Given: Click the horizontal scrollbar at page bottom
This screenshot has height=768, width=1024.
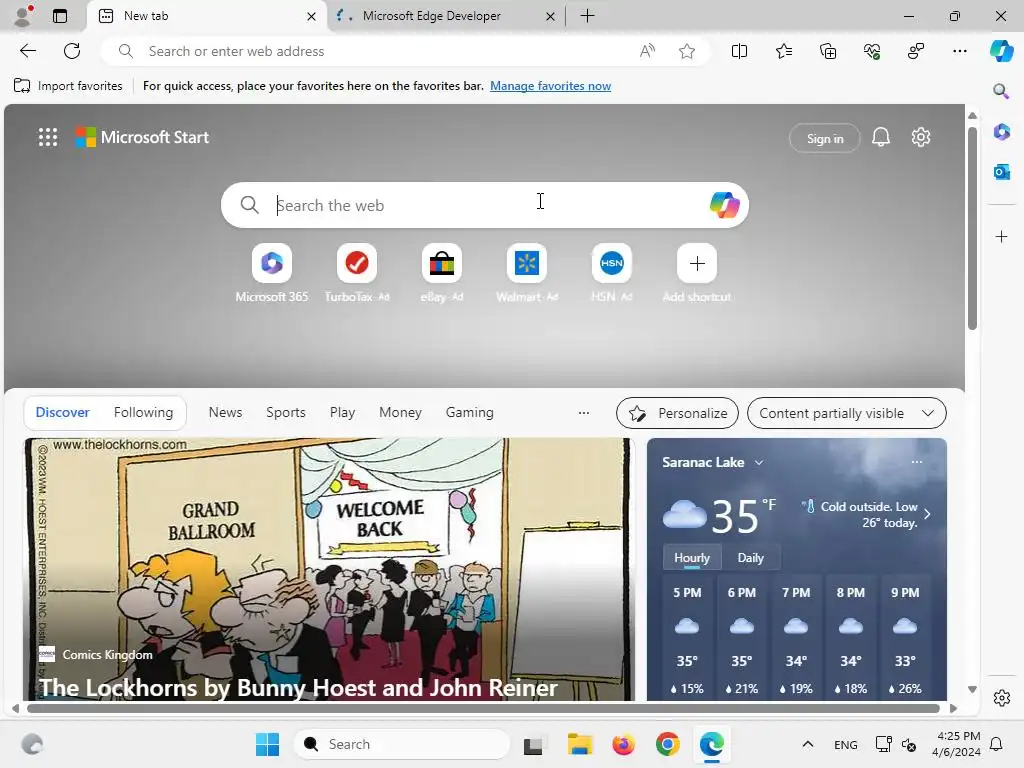Looking at the screenshot, I should pos(483,709).
